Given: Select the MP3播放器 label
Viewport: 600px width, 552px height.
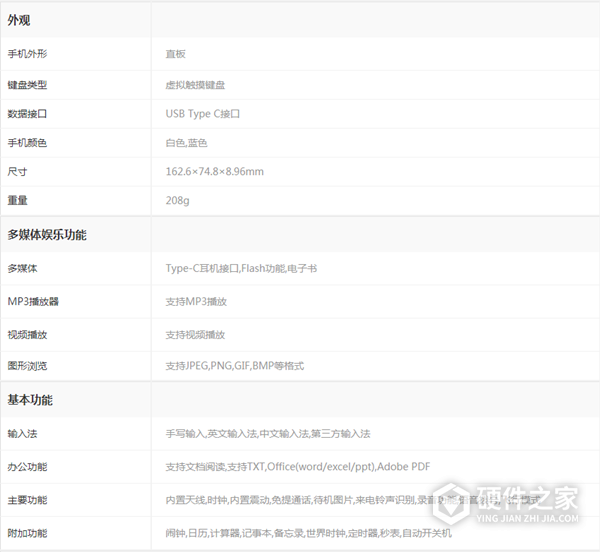Looking at the screenshot, I should pyautogui.click(x=33, y=301).
